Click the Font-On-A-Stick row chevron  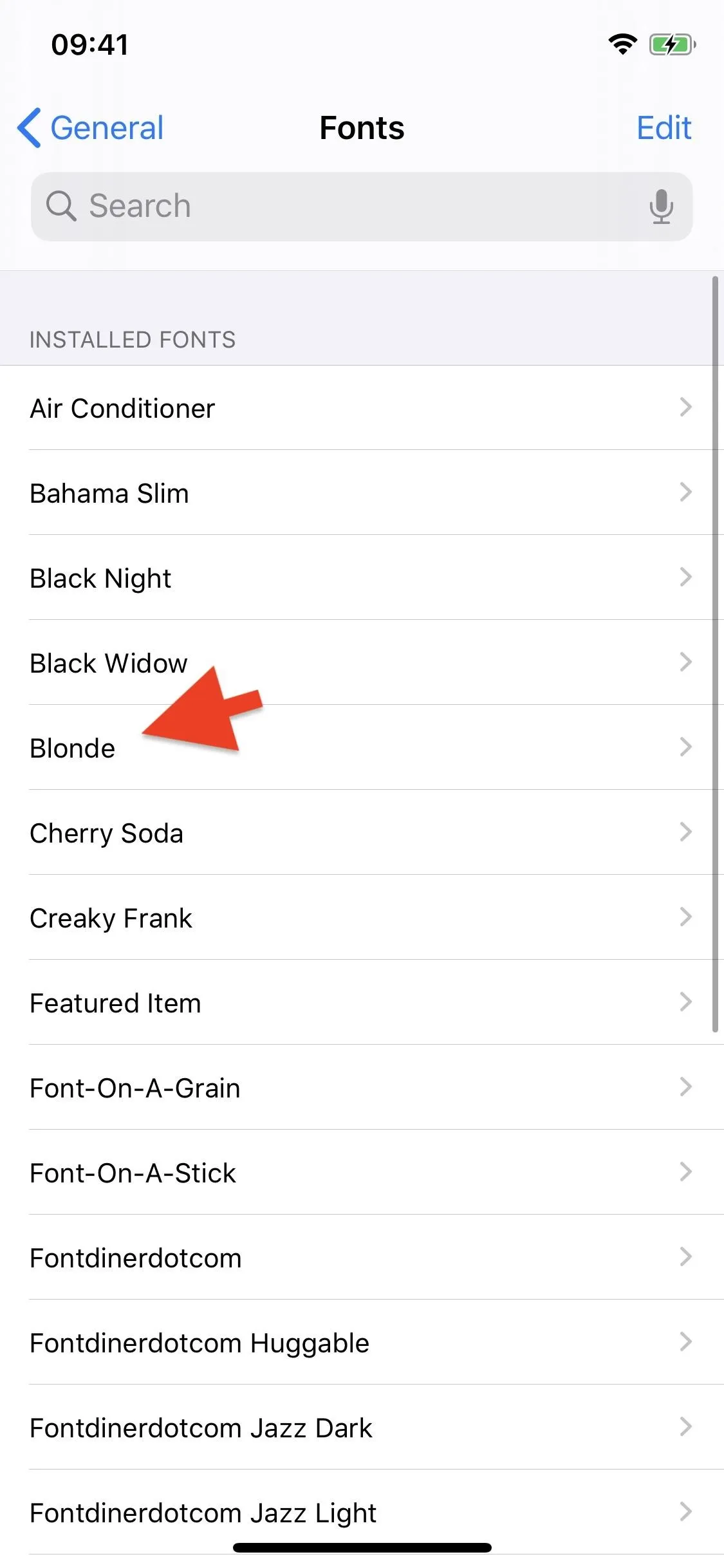(x=686, y=1172)
